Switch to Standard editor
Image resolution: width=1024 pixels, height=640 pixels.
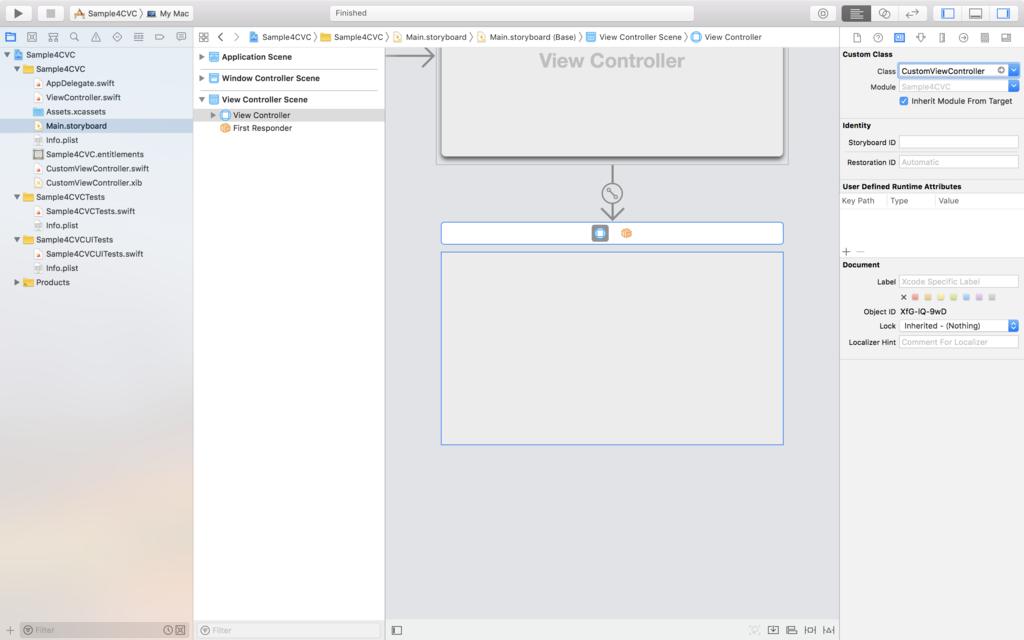point(856,13)
